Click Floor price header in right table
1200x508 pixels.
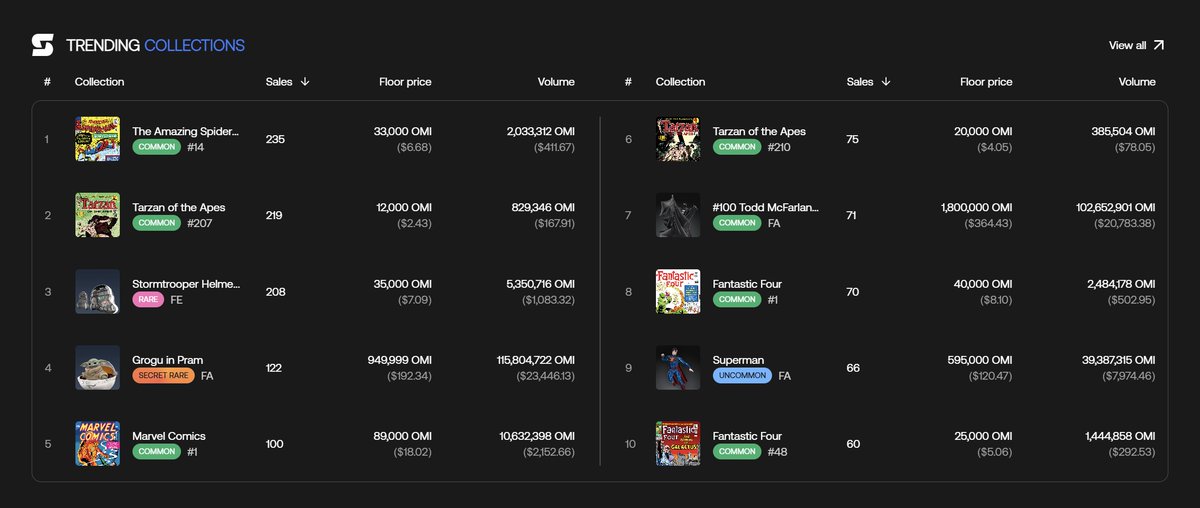coord(986,82)
